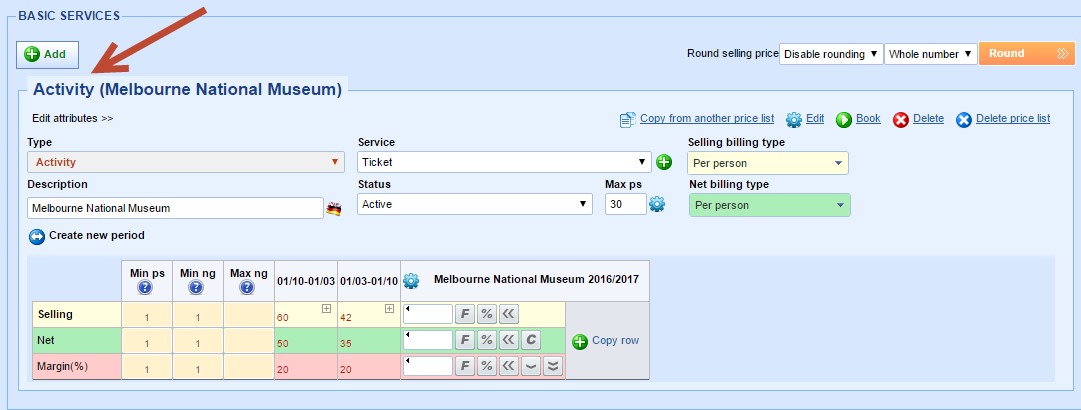Click the German flag translation icon
Image resolution: width=1081 pixels, height=410 pixels.
[x=334, y=208]
